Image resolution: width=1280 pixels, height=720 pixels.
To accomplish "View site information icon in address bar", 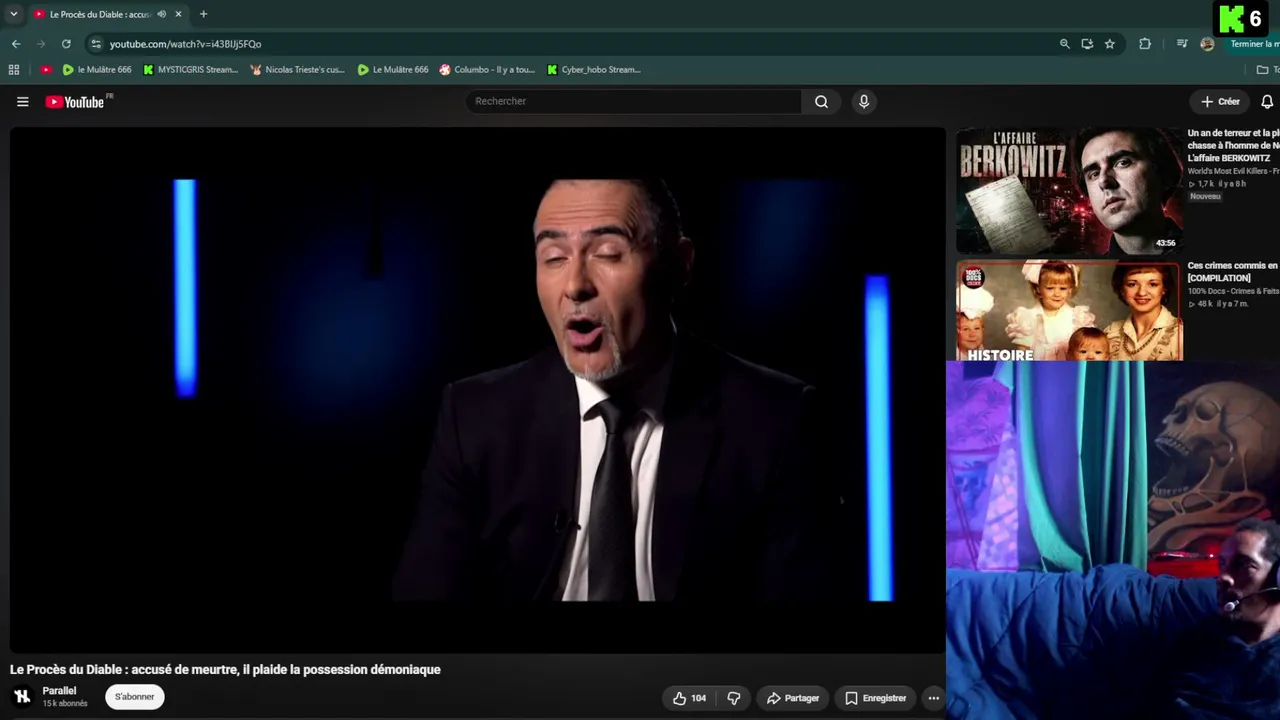I will (96, 44).
